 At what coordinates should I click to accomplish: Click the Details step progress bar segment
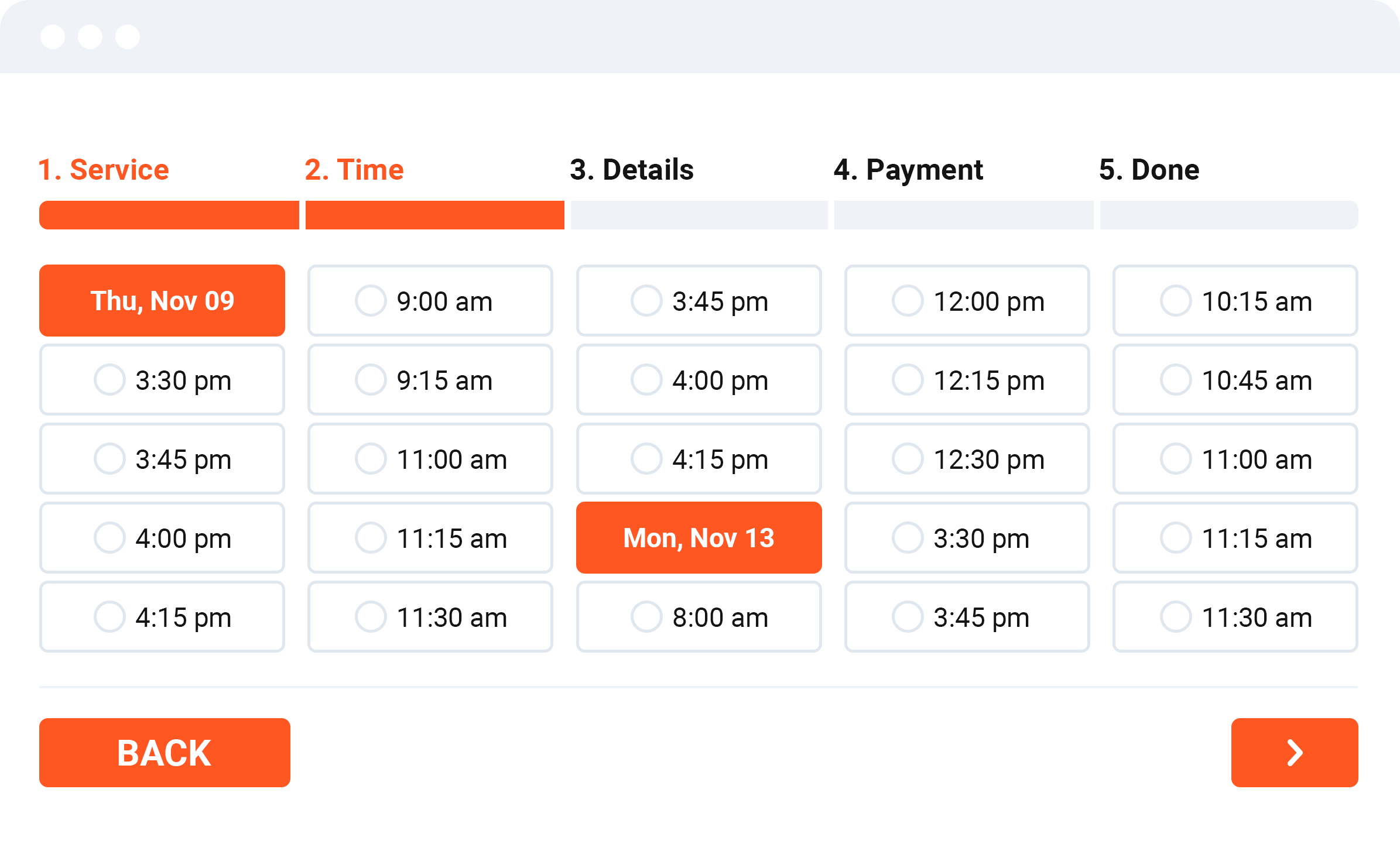tap(699, 215)
